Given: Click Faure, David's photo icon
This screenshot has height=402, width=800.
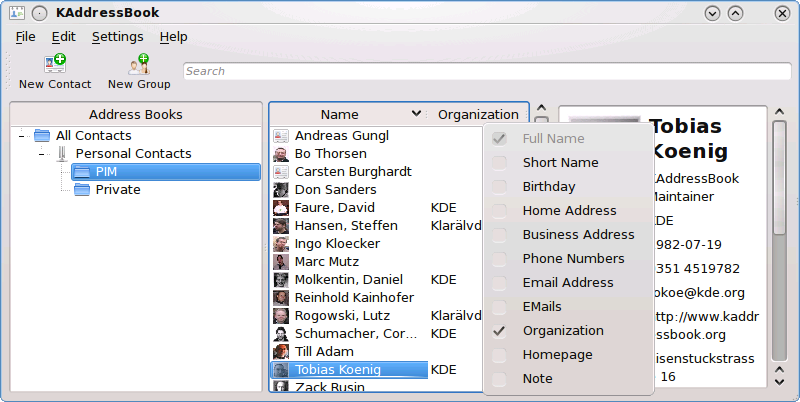Looking at the screenshot, I should point(281,208).
